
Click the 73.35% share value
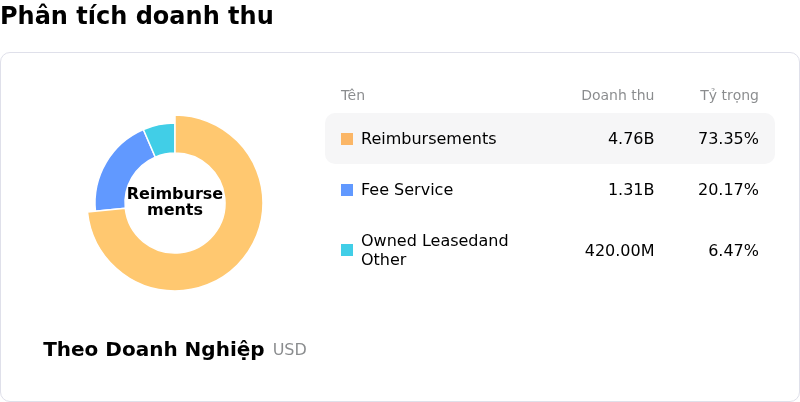(x=728, y=139)
